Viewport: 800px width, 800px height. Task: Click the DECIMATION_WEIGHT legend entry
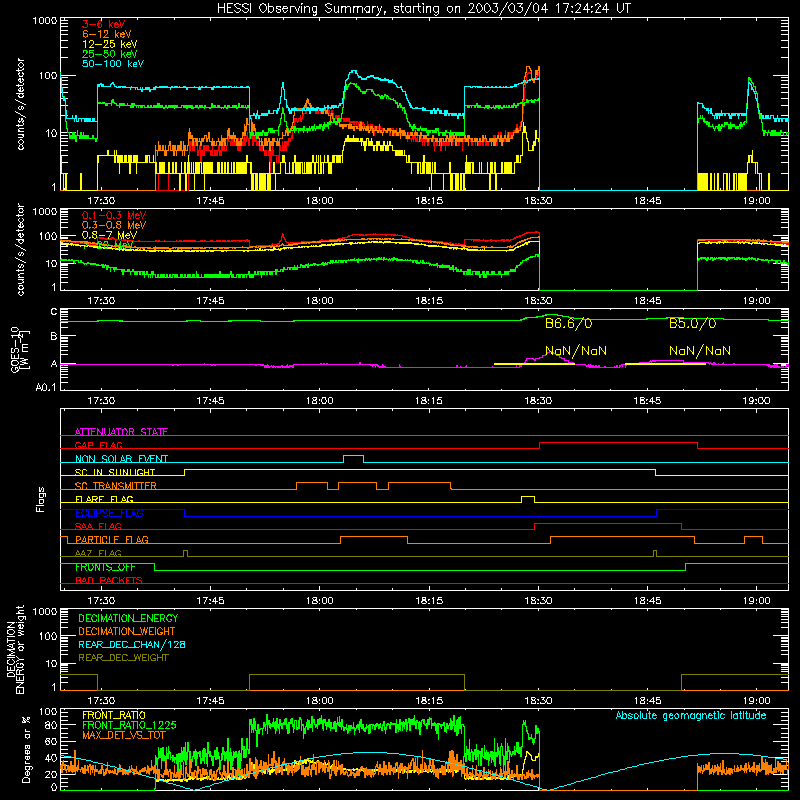[x=127, y=632]
